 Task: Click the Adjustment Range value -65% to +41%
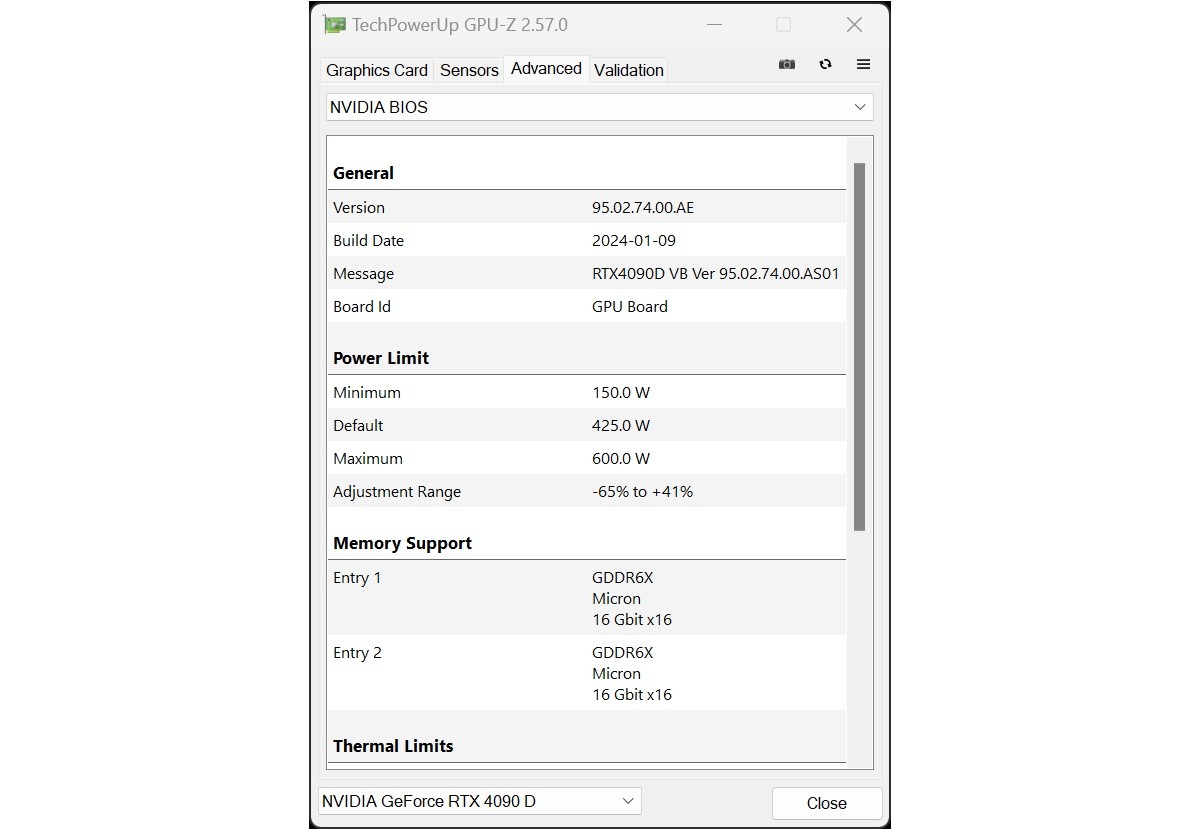[x=643, y=492]
